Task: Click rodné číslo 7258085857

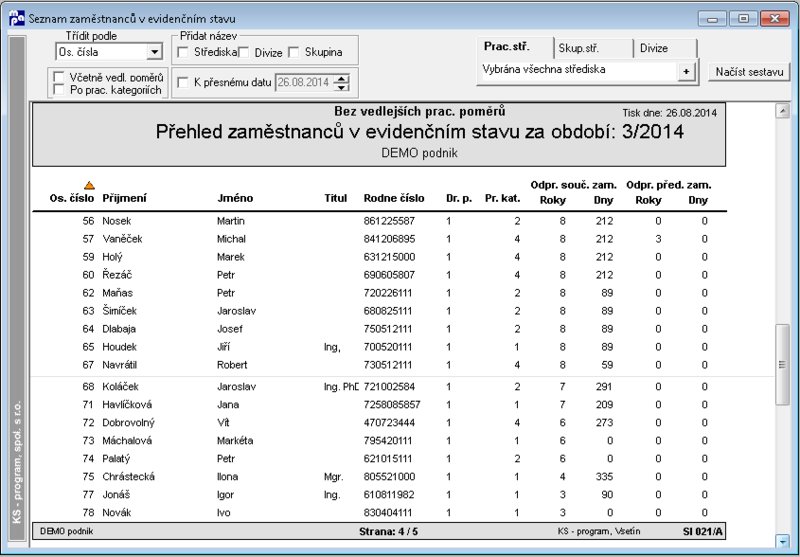Action: (392, 404)
